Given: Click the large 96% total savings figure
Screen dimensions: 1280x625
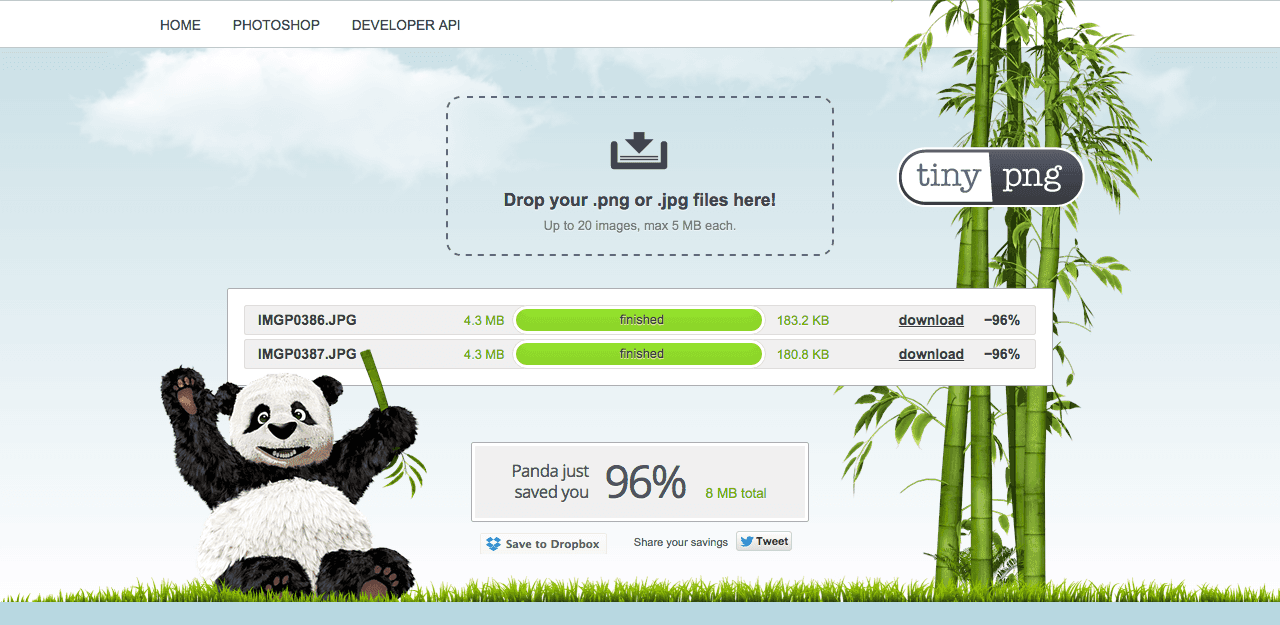Looking at the screenshot, I should 646,483.
